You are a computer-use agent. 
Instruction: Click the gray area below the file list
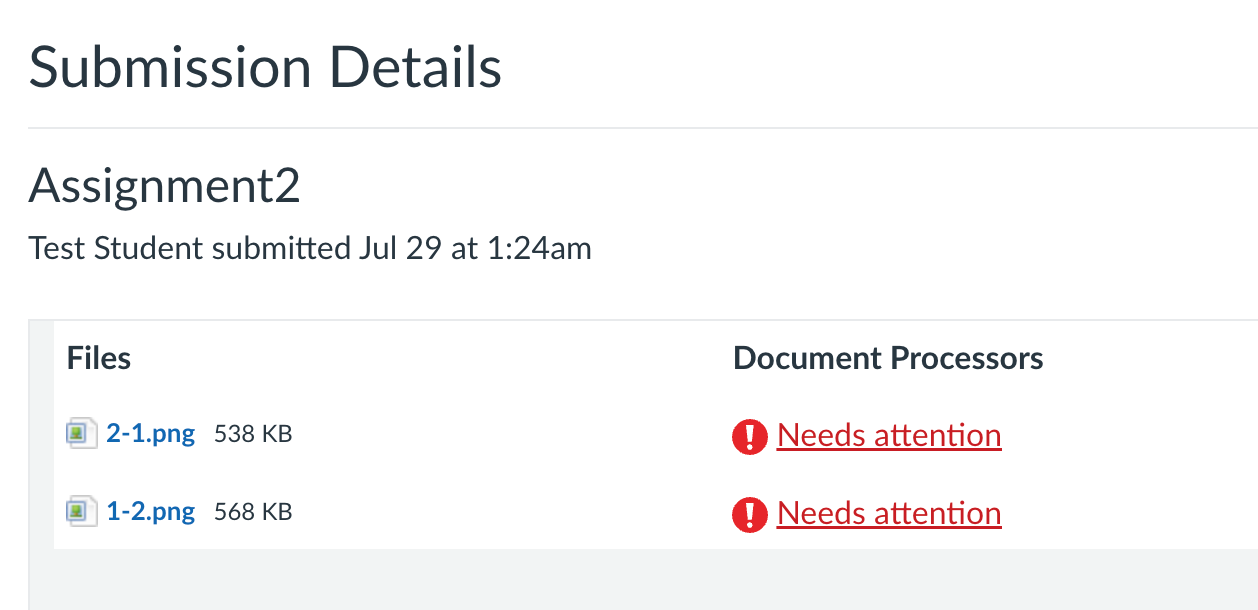tap(640, 580)
